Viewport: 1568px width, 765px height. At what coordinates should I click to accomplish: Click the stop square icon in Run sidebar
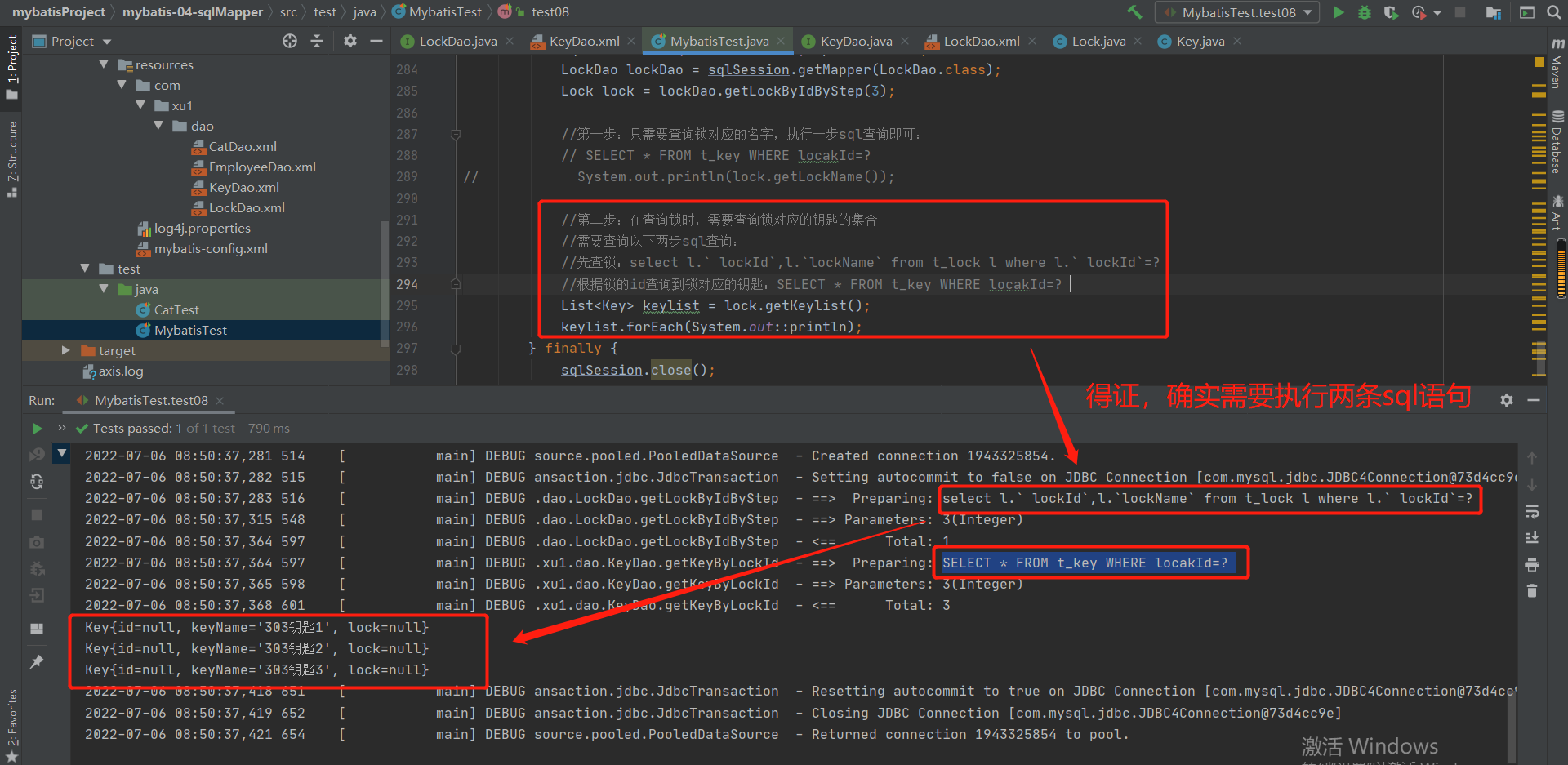point(37,515)
